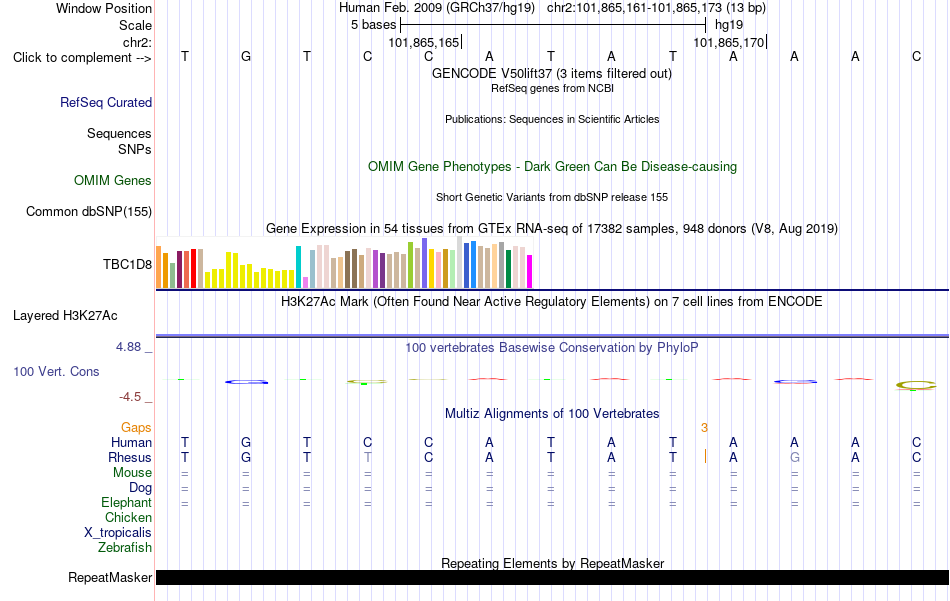
Task: Click the '100 Vert. Cons' track label
Action: [56, 371]
